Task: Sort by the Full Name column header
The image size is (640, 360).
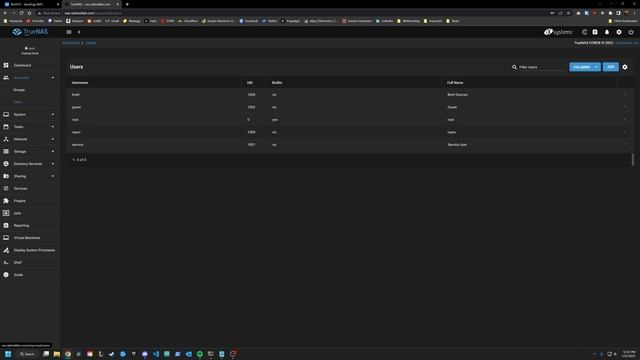Action: click(455, 82)
